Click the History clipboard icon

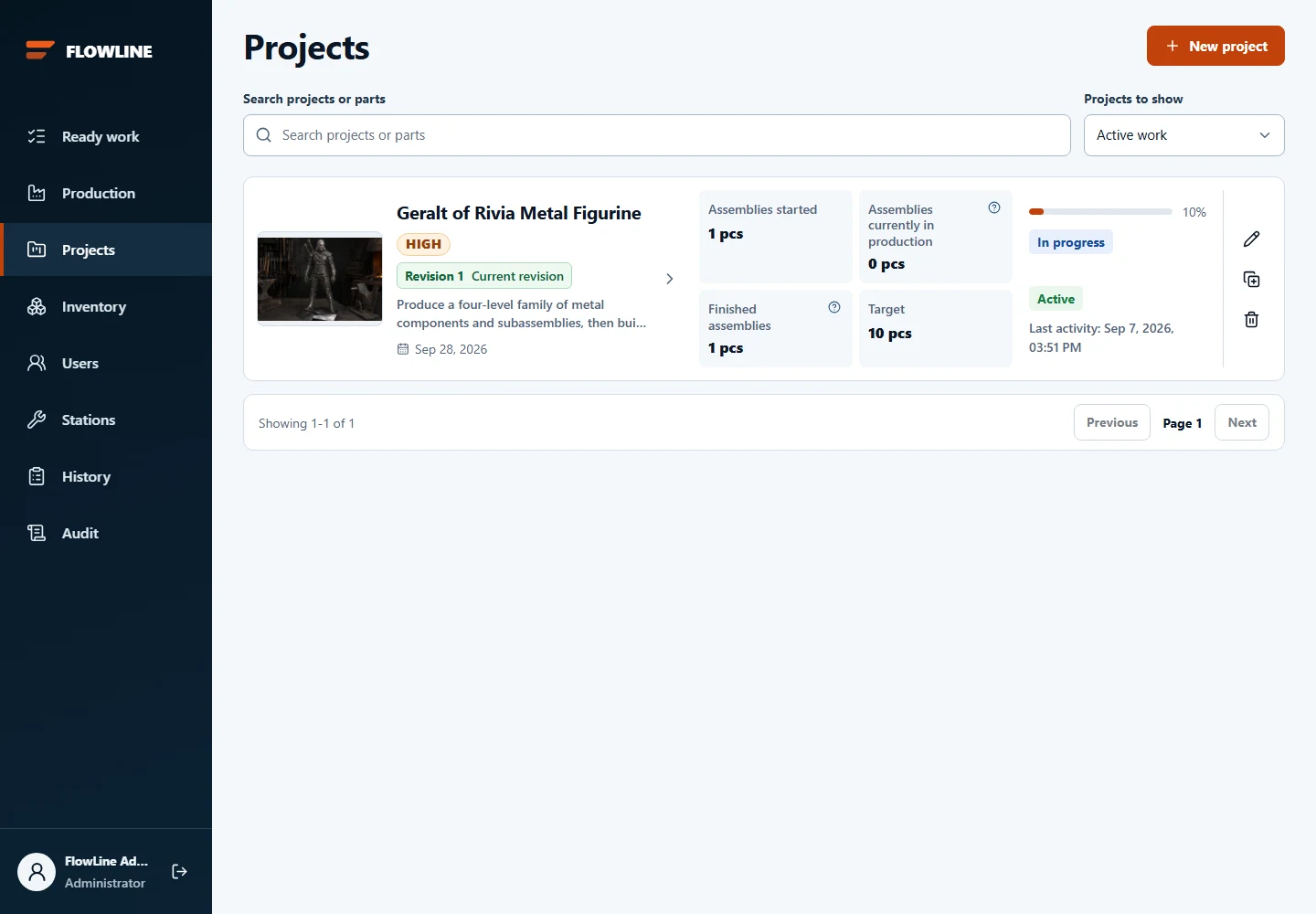(37, 476)
